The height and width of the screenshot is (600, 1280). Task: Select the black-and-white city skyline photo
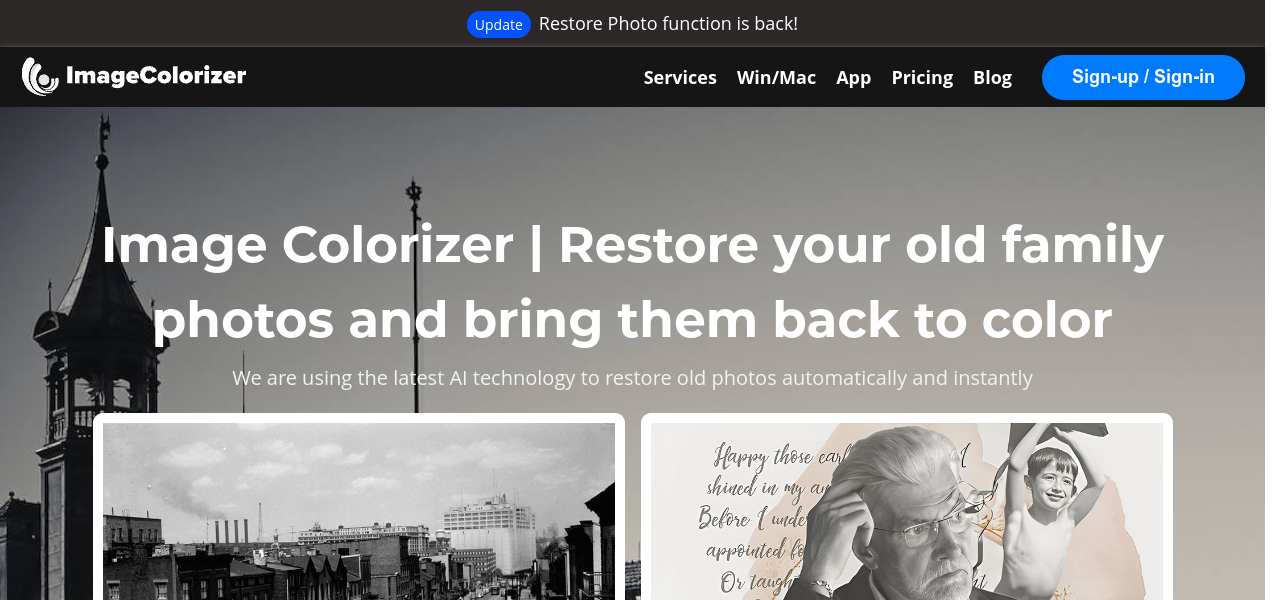pos(359,511)
